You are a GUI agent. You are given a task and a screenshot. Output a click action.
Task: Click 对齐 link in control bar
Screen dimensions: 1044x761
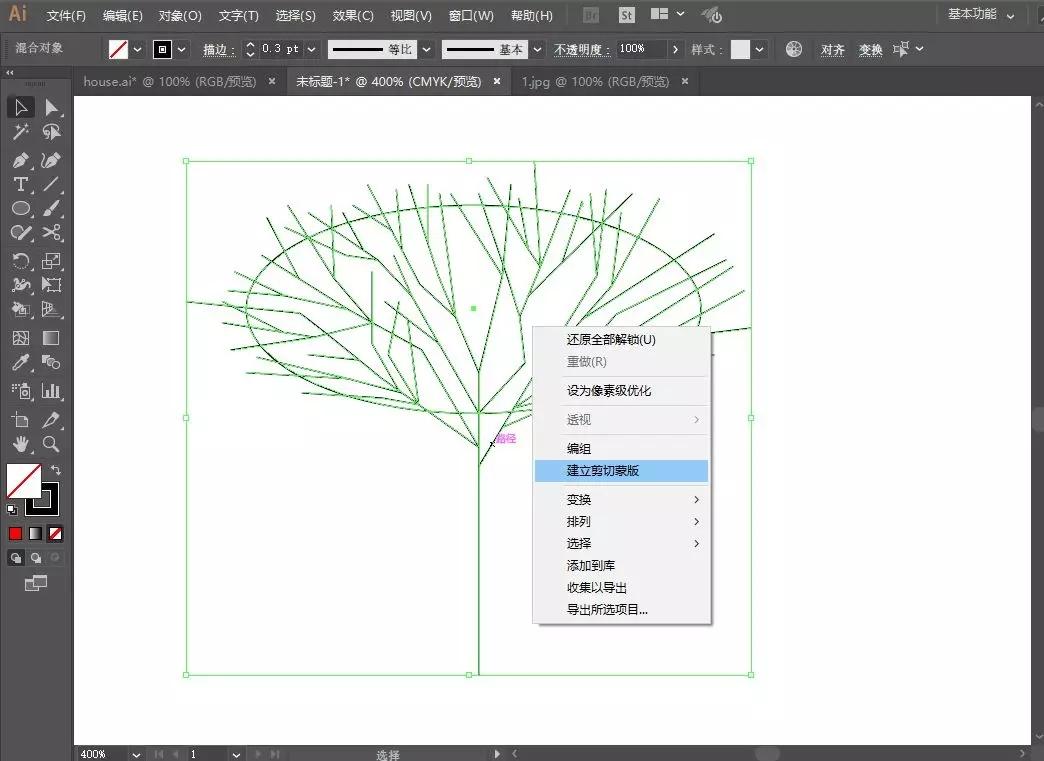pyautogui.click(x=832, y=49)
